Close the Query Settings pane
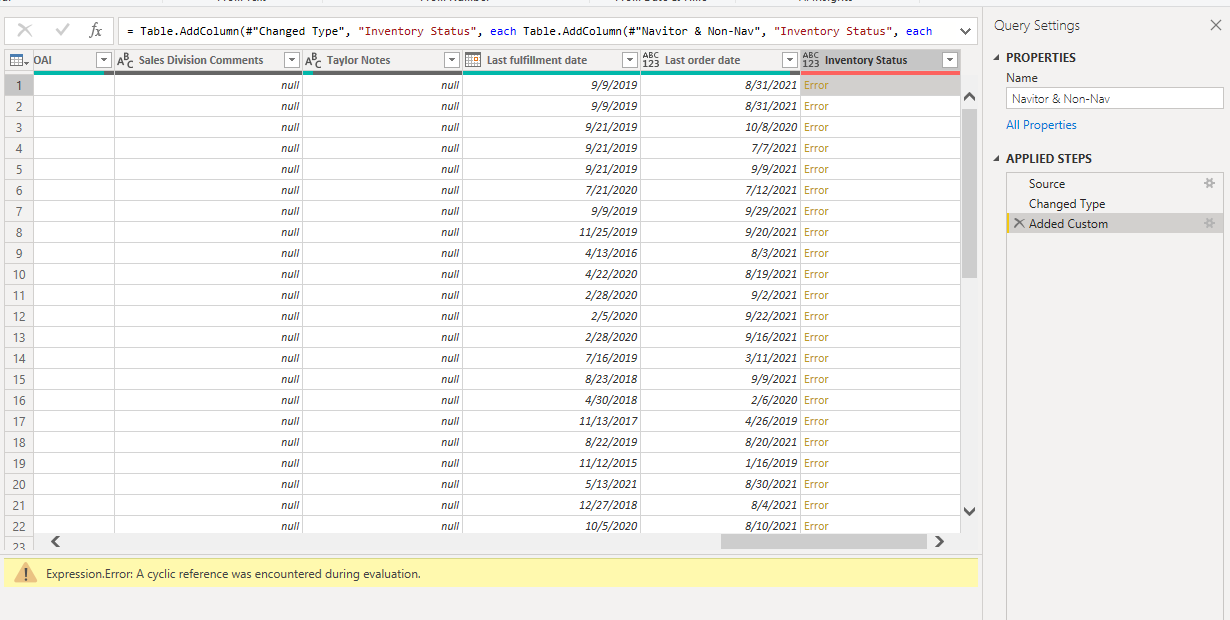Viewport: 1230px width, 620px height. (1215, 25)
